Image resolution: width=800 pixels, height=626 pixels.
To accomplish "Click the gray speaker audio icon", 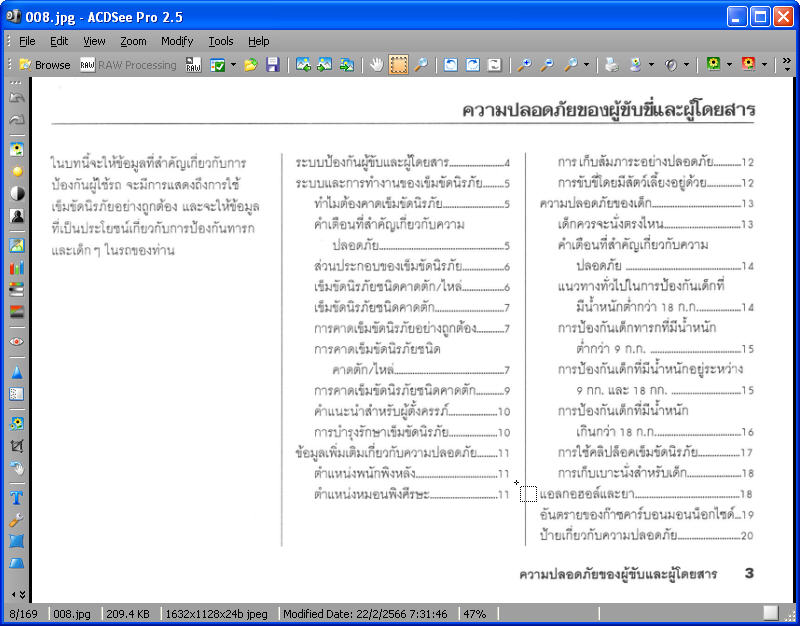I will [x=671, y=65].
